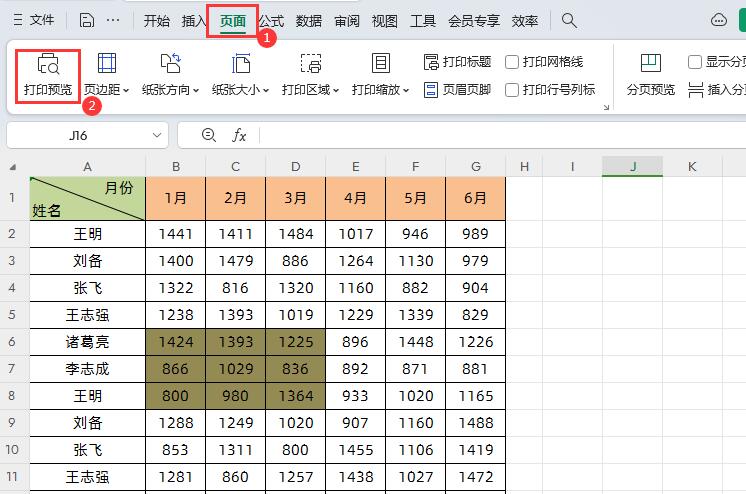Switch to the 数据 tab
The height and width of the screenshot is (494, 746).
(309, 21)
